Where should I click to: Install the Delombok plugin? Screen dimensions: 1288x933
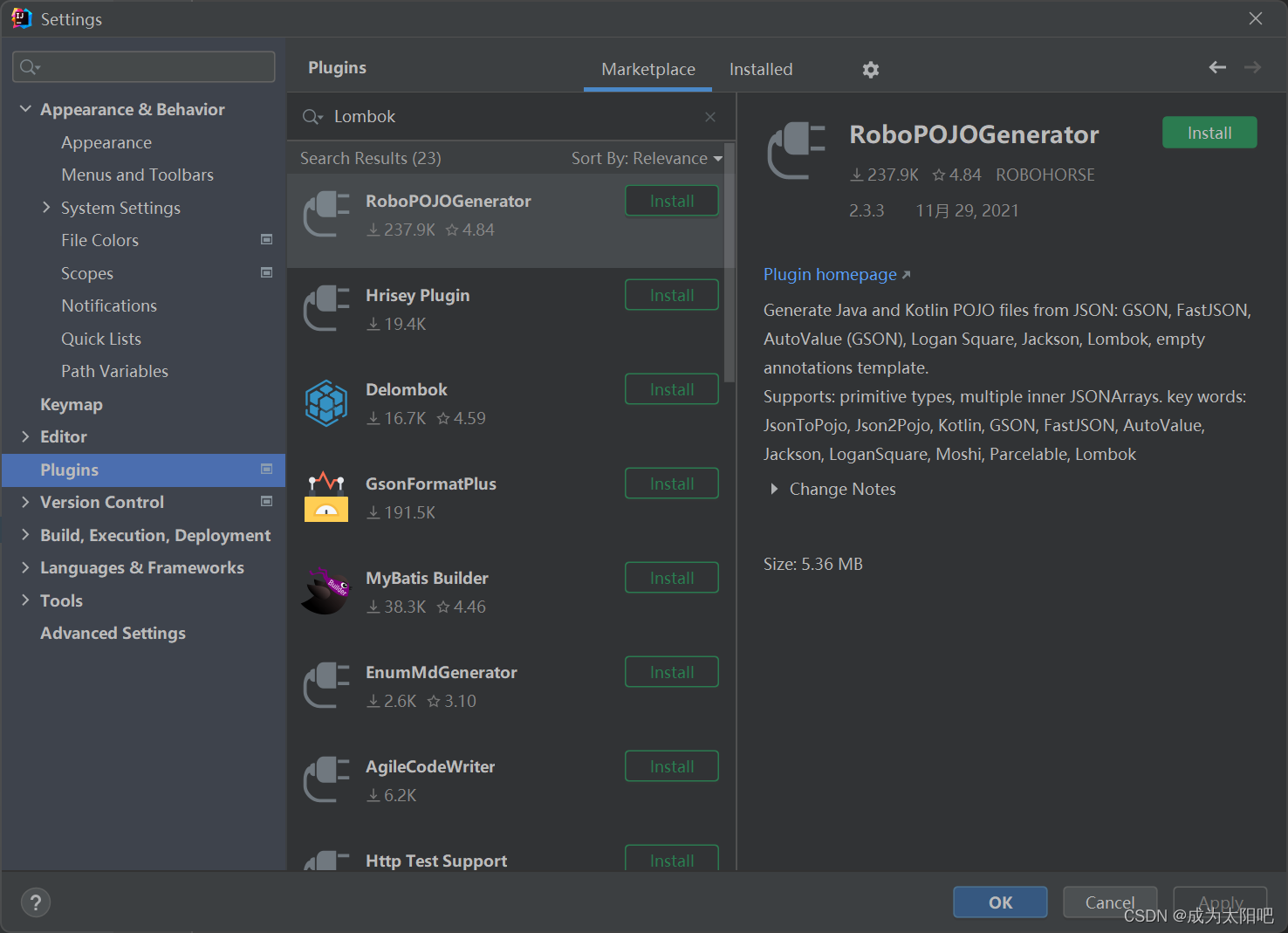tap(672, 389)
